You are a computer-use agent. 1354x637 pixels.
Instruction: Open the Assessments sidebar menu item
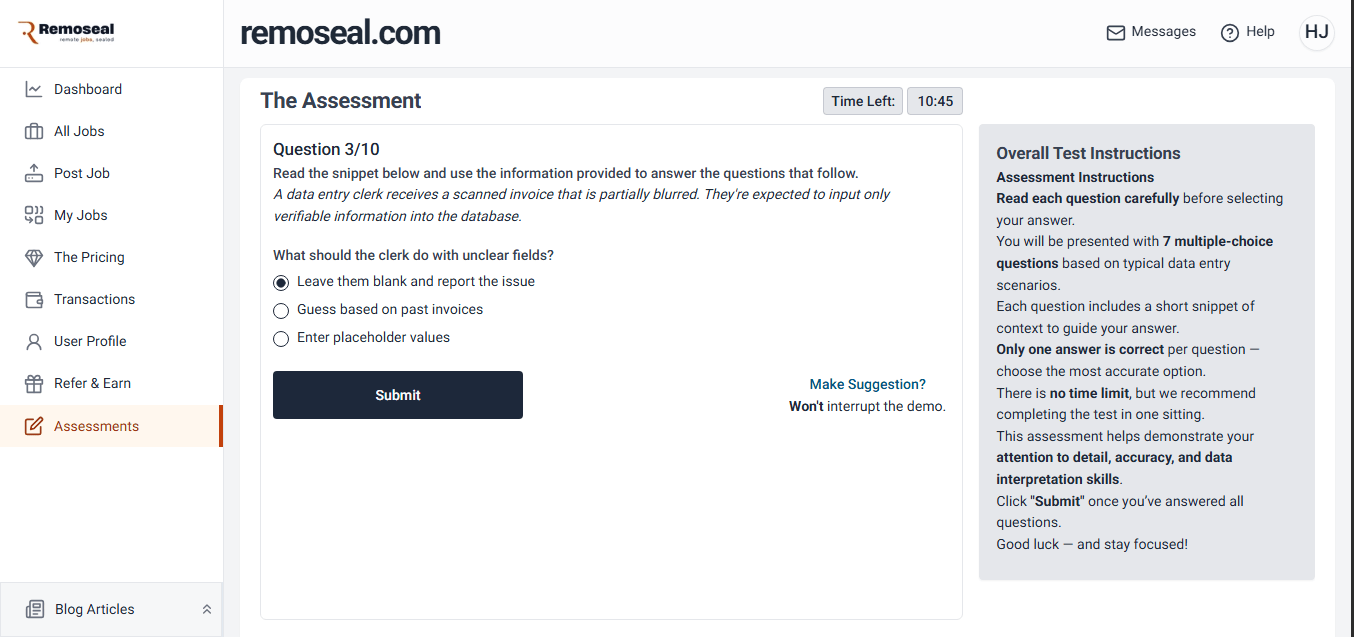[x=96, y=426]
